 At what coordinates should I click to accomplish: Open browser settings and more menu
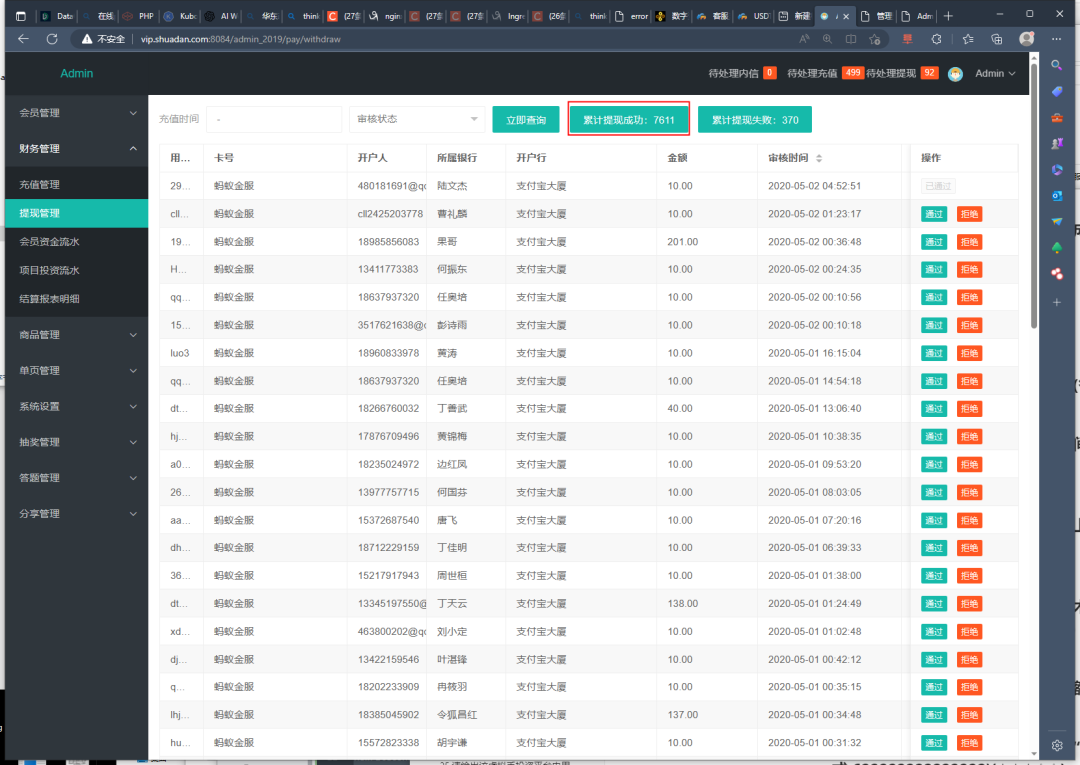(1057, 39)
